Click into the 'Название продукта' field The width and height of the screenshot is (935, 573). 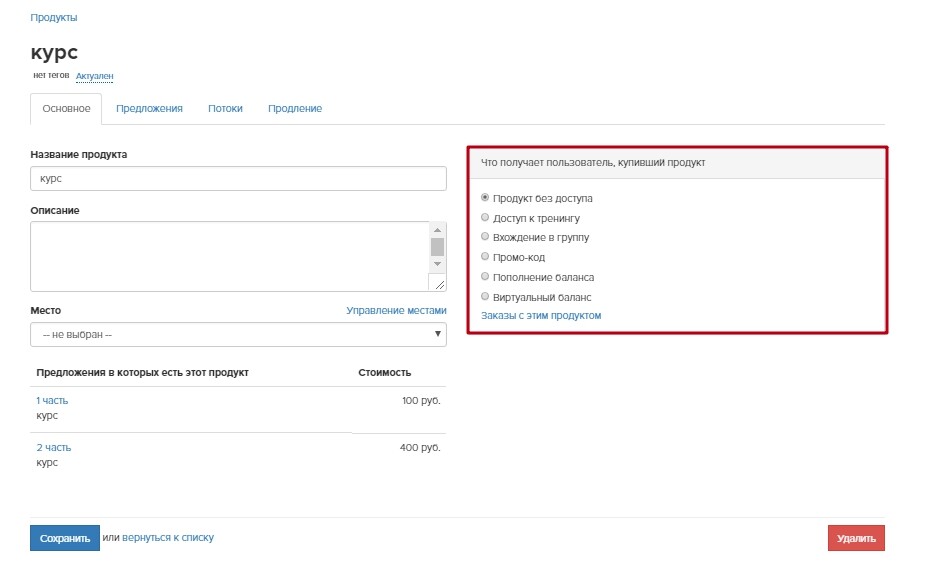[x=238, y=178]
